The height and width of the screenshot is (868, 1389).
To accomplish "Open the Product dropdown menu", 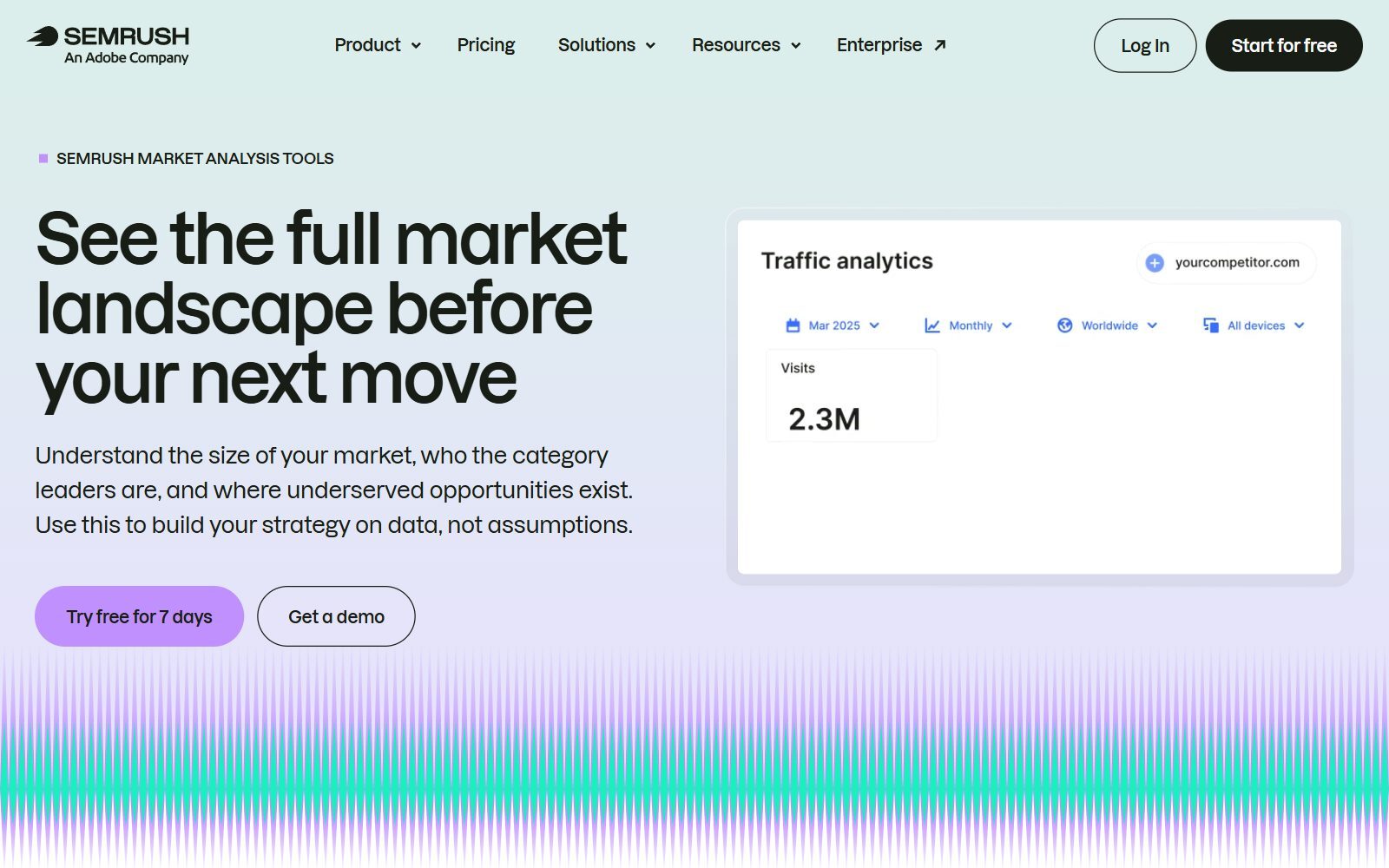I will coord(378,45).
